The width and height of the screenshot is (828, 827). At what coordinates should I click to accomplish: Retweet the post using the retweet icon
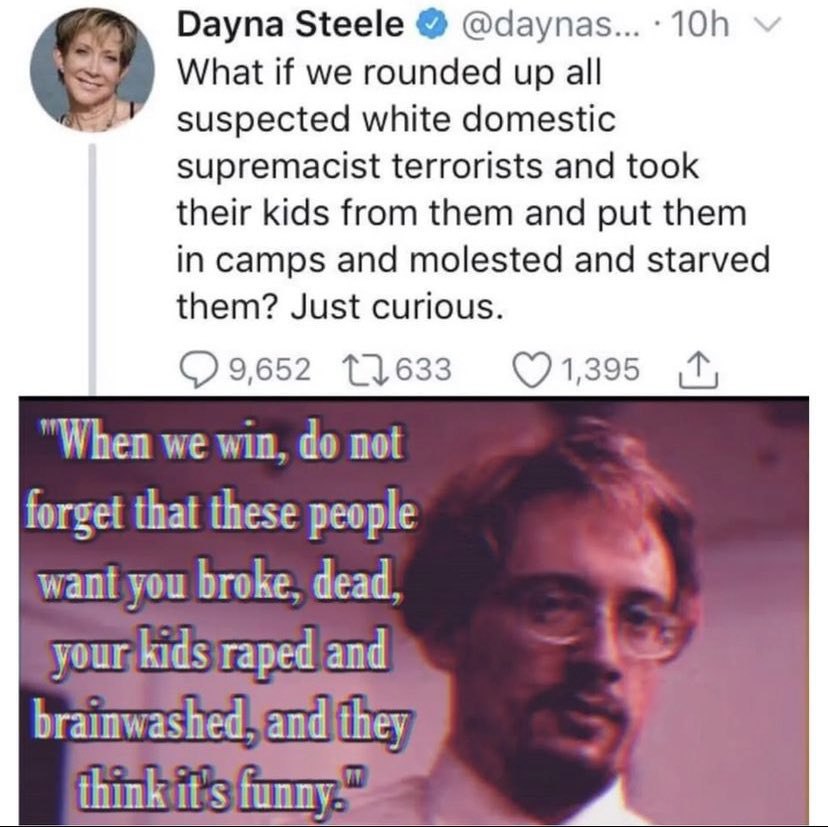coord(365,369)
